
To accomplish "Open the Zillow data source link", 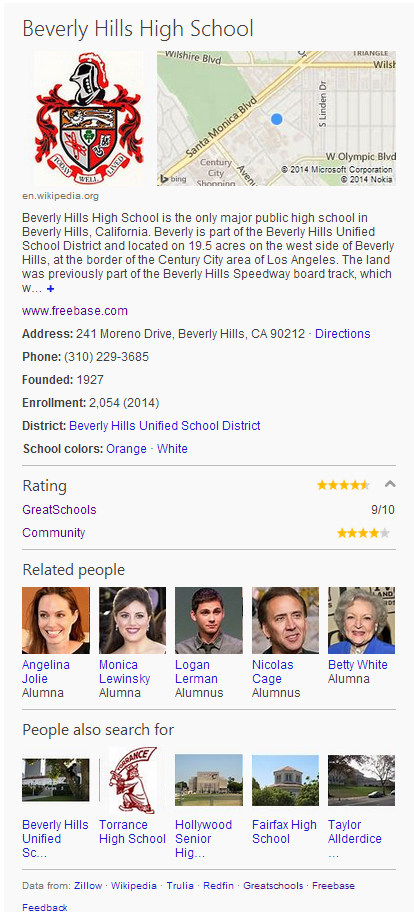I will pyautogui.click(x=87, y=886).
